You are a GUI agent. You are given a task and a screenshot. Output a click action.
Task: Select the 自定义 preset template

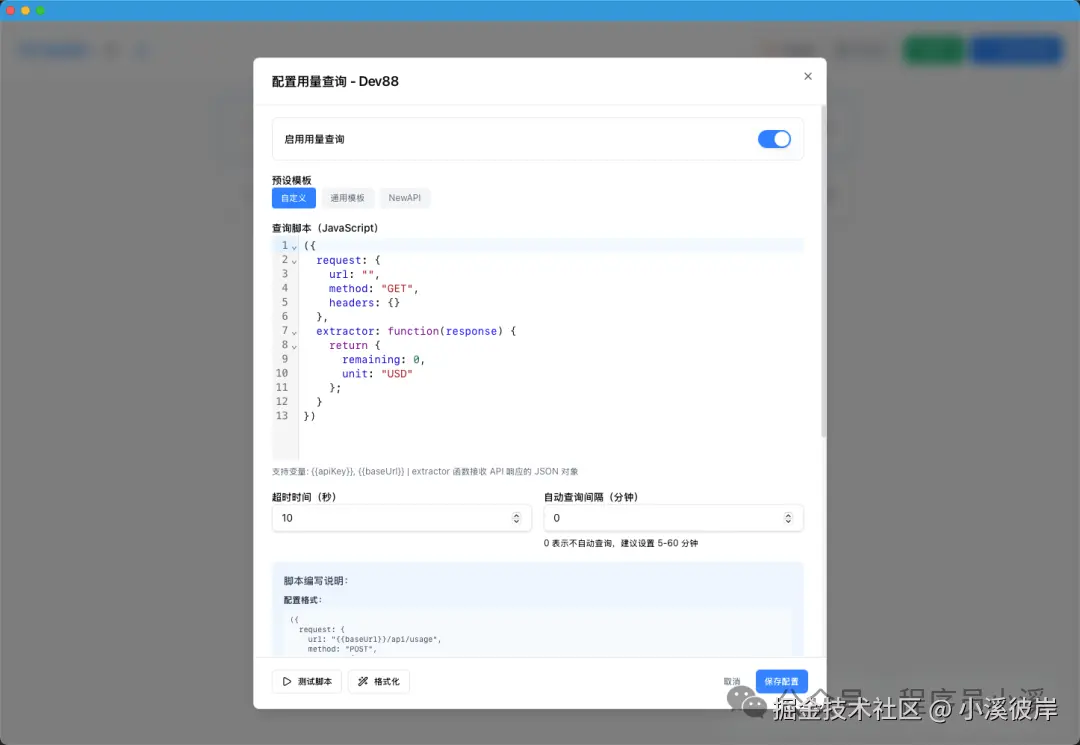click(293, 197)
